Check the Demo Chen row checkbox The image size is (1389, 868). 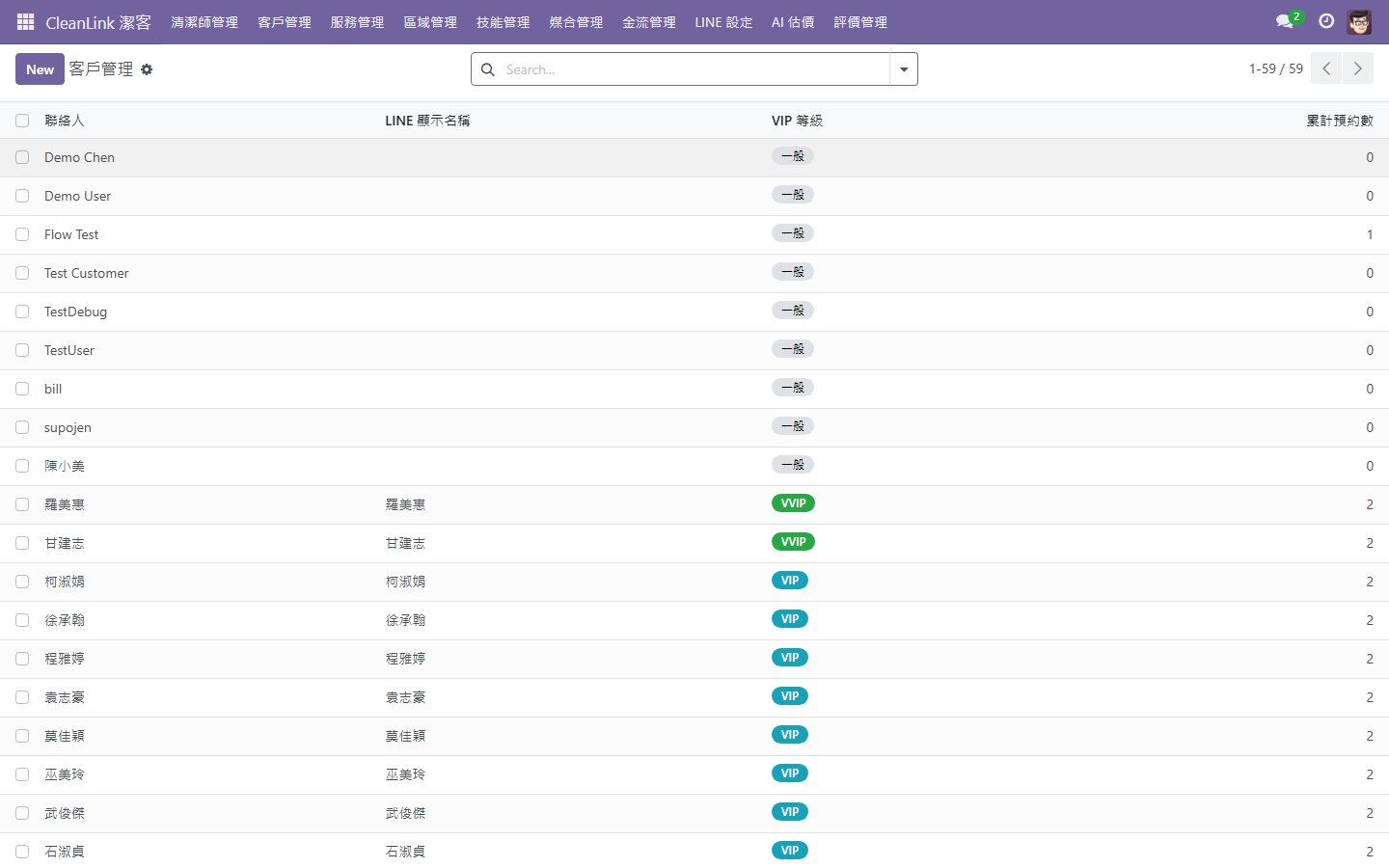pos(22,157)
